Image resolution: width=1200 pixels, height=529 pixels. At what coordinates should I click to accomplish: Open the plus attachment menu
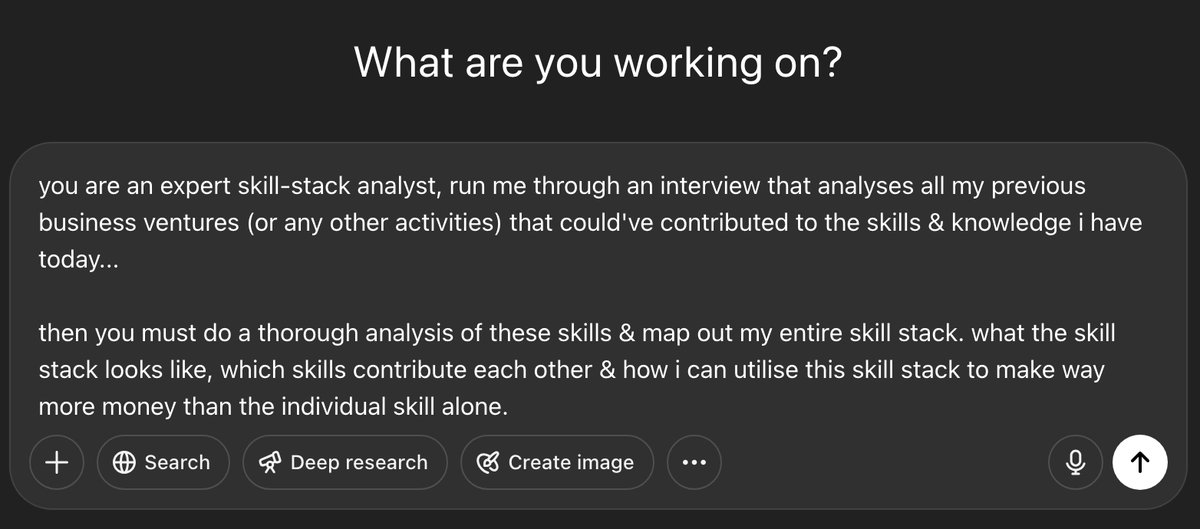57,462
